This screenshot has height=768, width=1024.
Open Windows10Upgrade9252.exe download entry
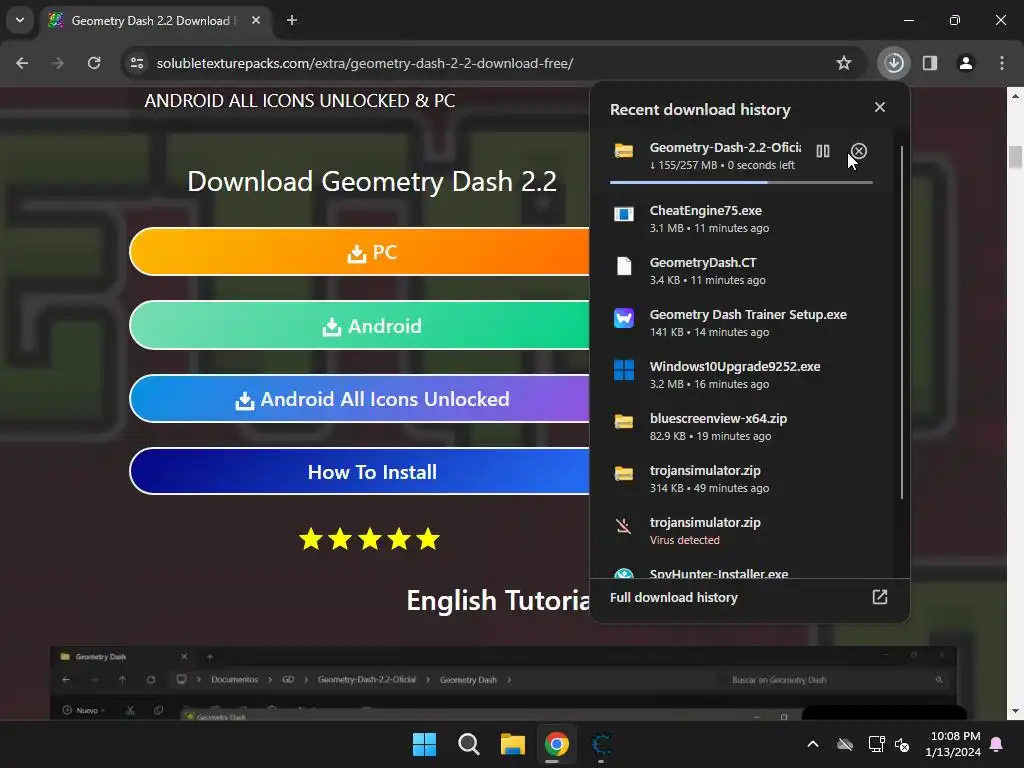tap(741, 375)
